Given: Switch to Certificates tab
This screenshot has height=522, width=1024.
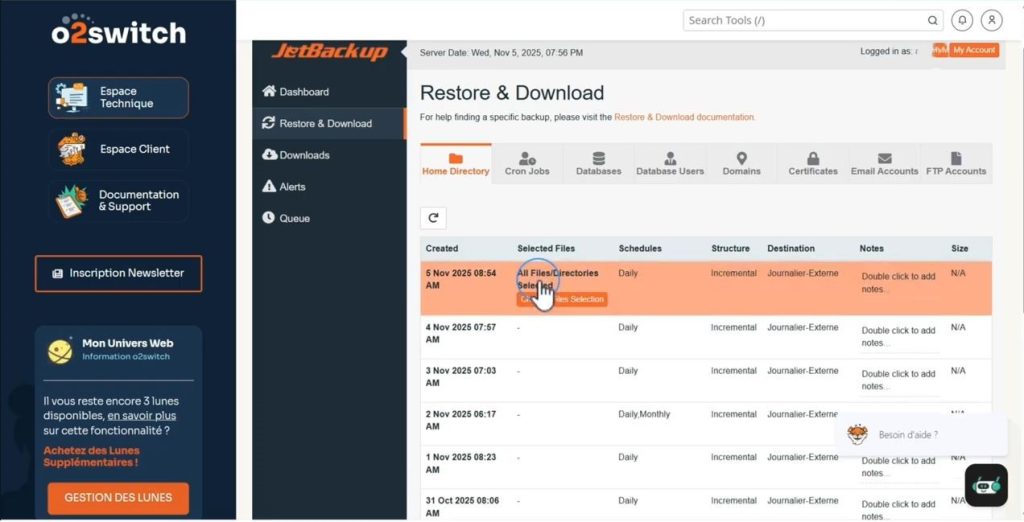Looking at the screenshot, I should [813, 164].
